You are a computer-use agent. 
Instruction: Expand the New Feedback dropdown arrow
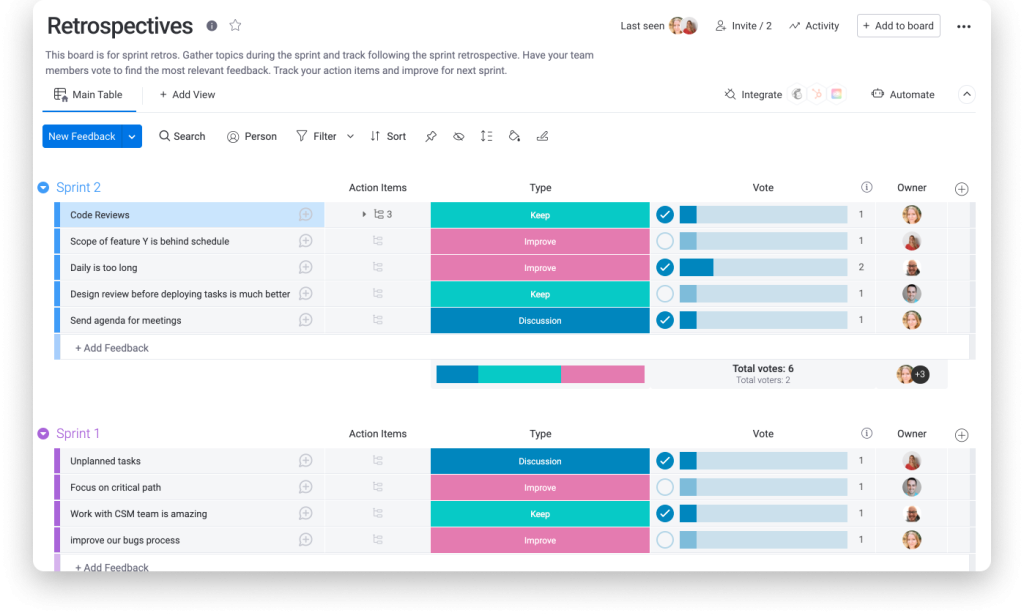coord(132,136)
